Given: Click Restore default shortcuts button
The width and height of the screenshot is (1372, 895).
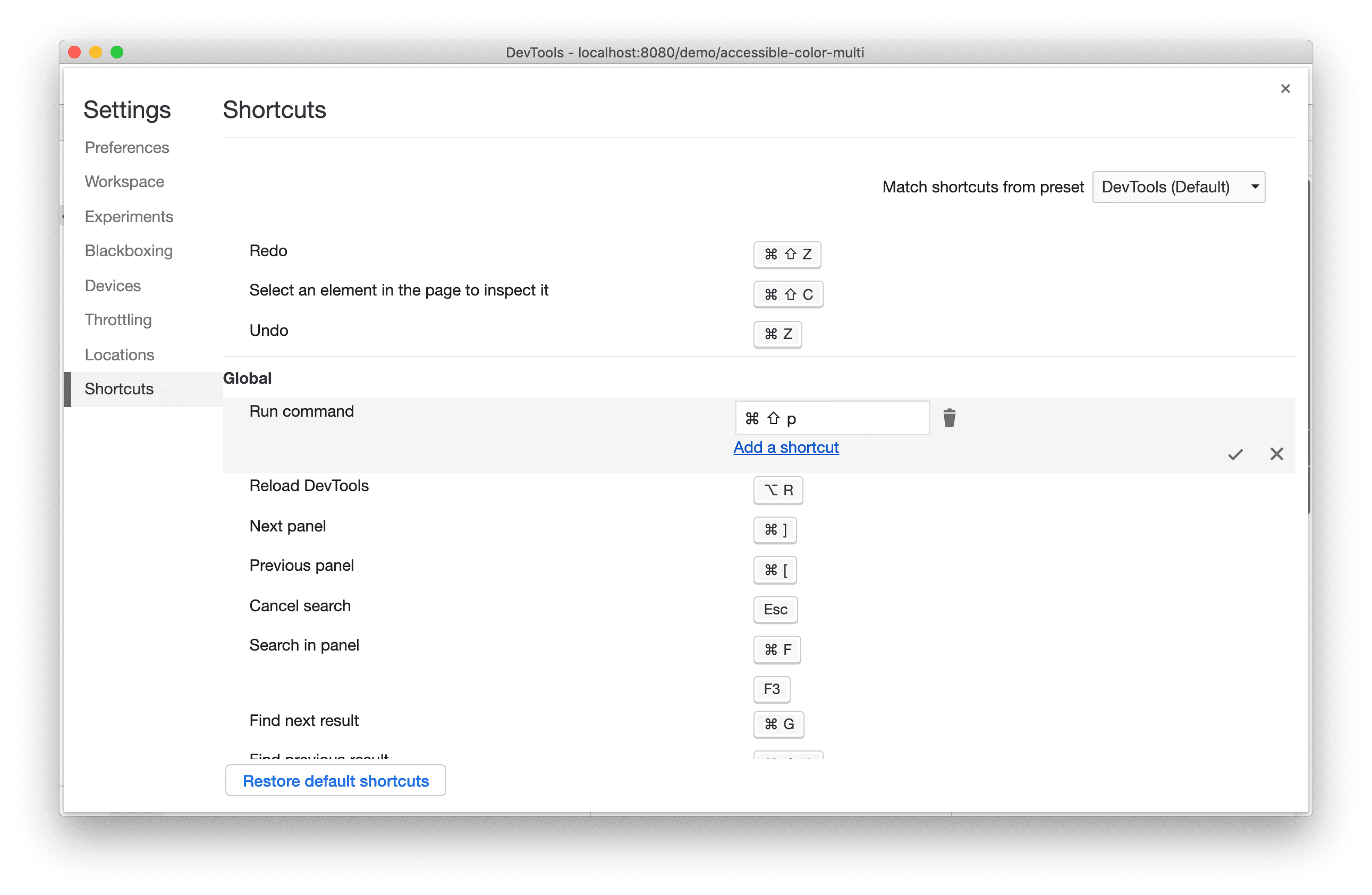Looking at the screenshot, I should pos(335,781).
